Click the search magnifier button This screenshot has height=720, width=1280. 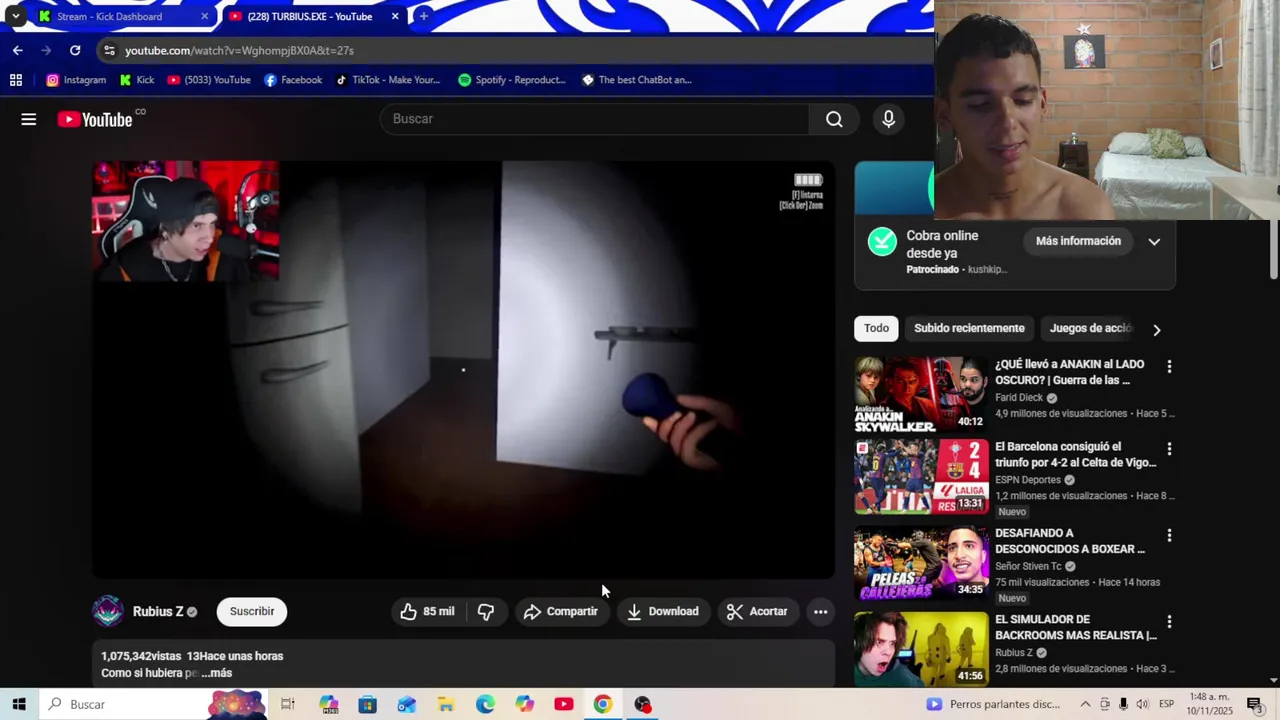click(834, 119)
